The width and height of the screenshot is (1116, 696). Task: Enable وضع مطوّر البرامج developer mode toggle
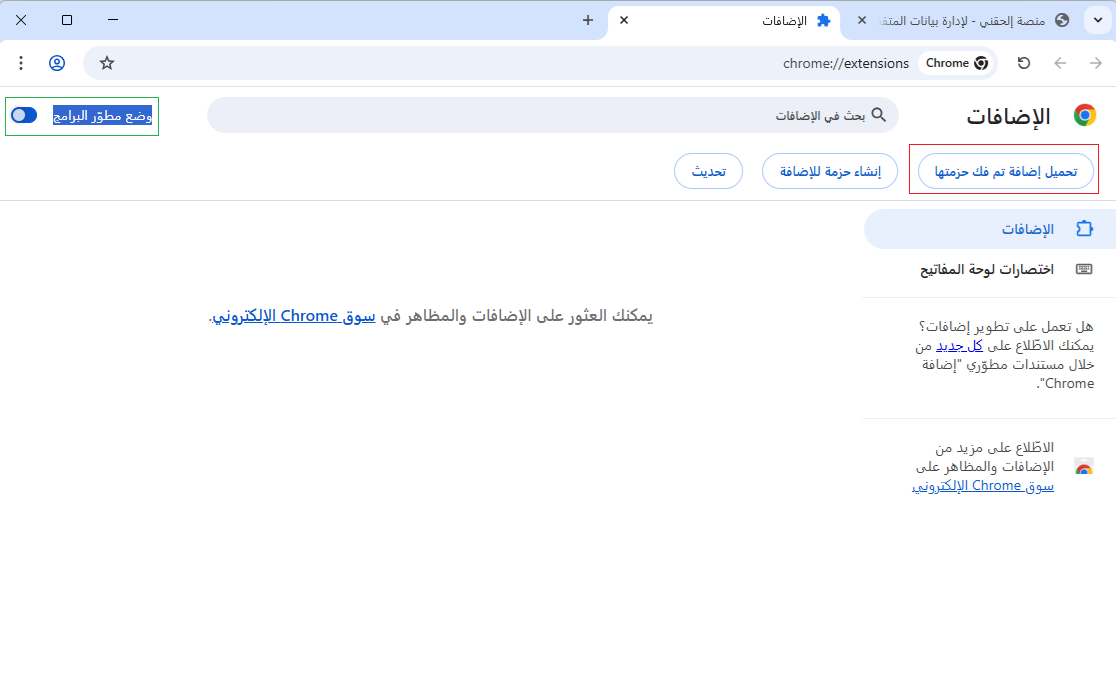(24, 115)
